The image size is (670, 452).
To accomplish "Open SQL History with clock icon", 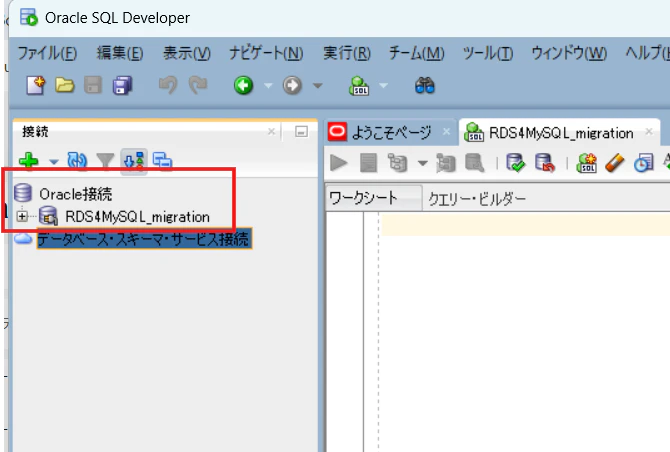I will click(644, 163).
